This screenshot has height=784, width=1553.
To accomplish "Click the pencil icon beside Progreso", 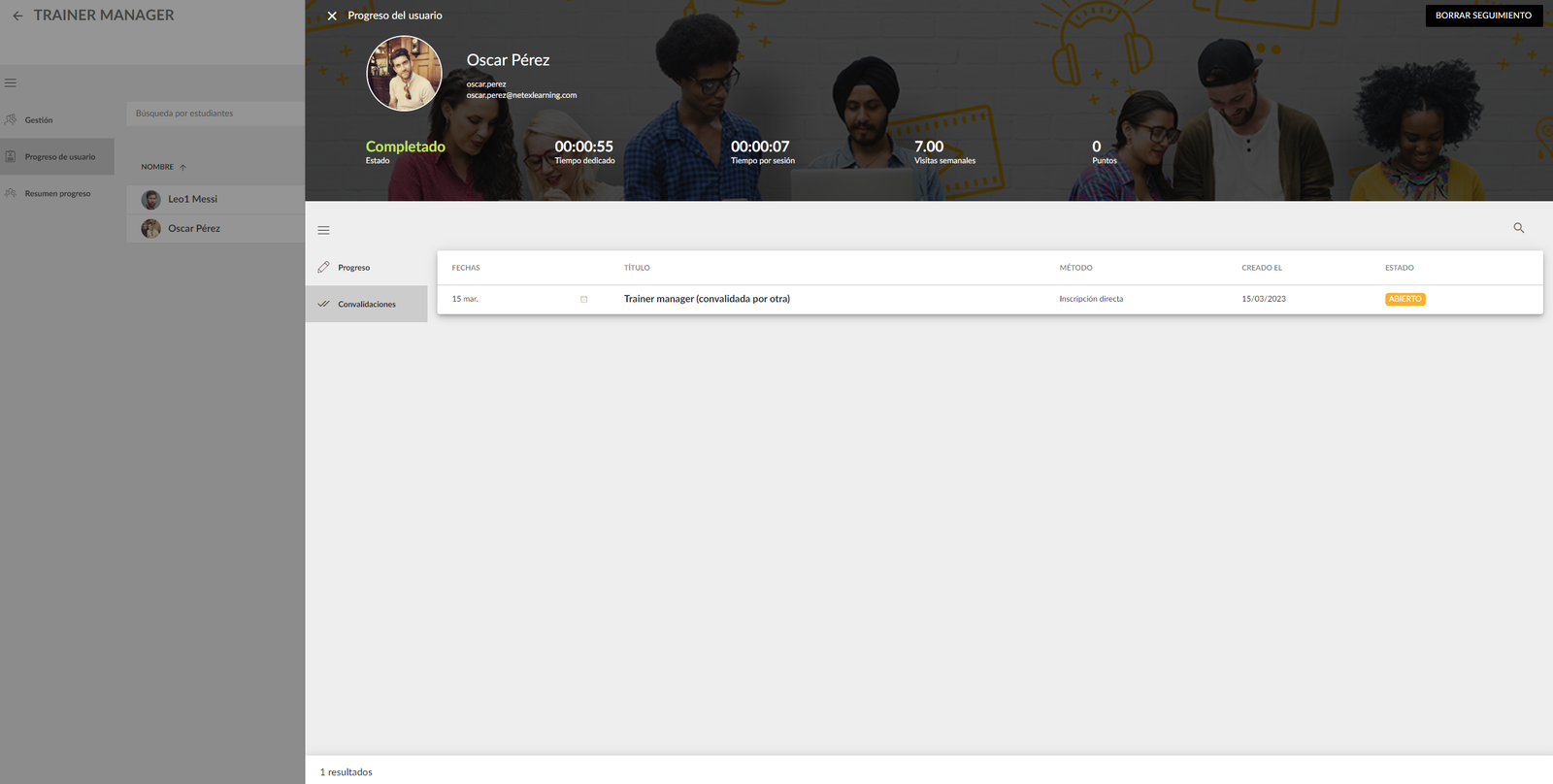I will point(323,267).
